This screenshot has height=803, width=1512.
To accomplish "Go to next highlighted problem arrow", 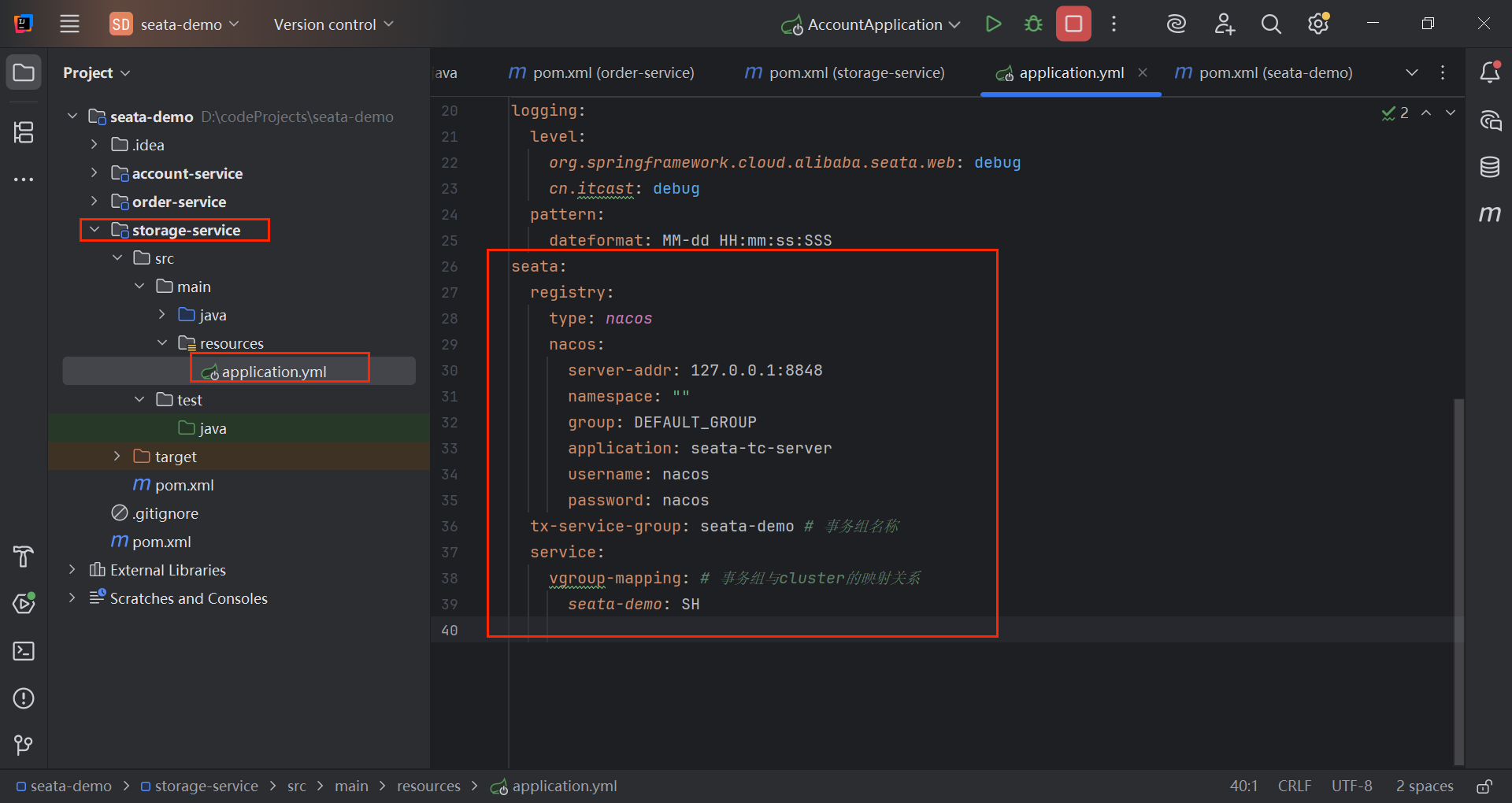I will 1451,113.
